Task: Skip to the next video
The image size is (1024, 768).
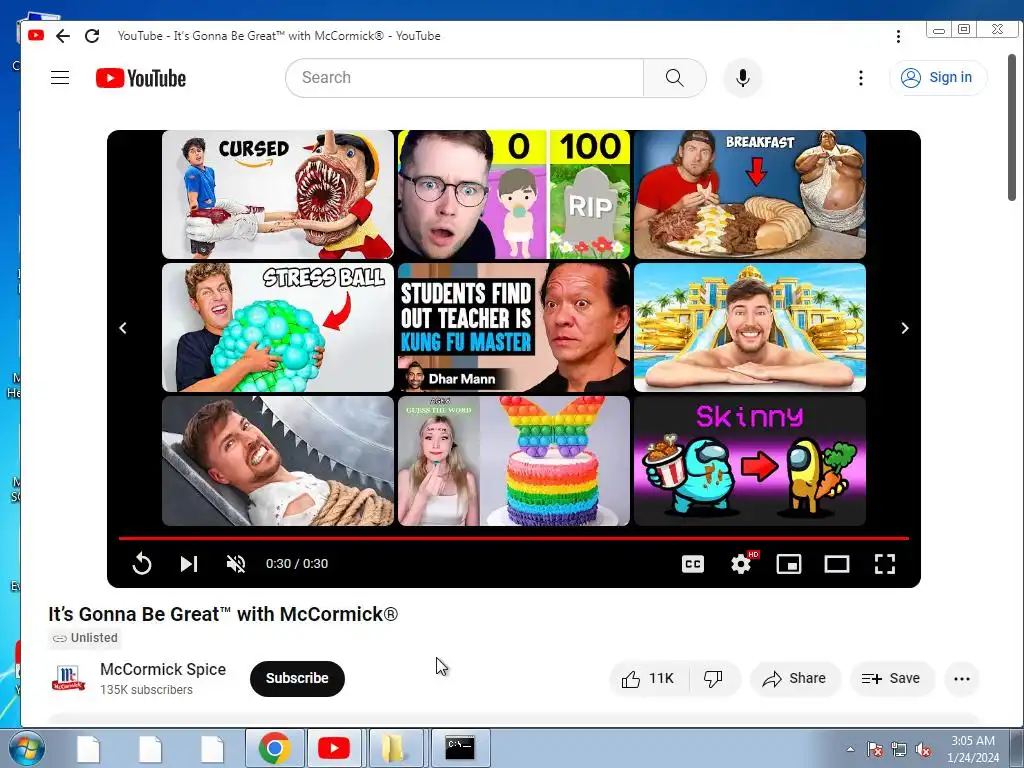Action: (189, 564)
